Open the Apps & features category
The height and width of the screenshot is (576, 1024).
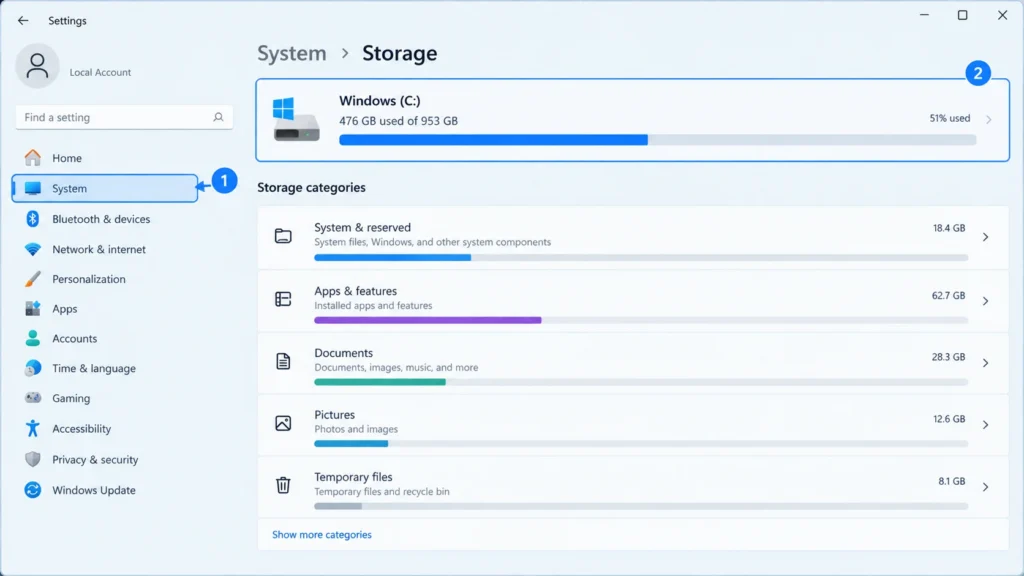pyautogui.click(x=633, y=300)
